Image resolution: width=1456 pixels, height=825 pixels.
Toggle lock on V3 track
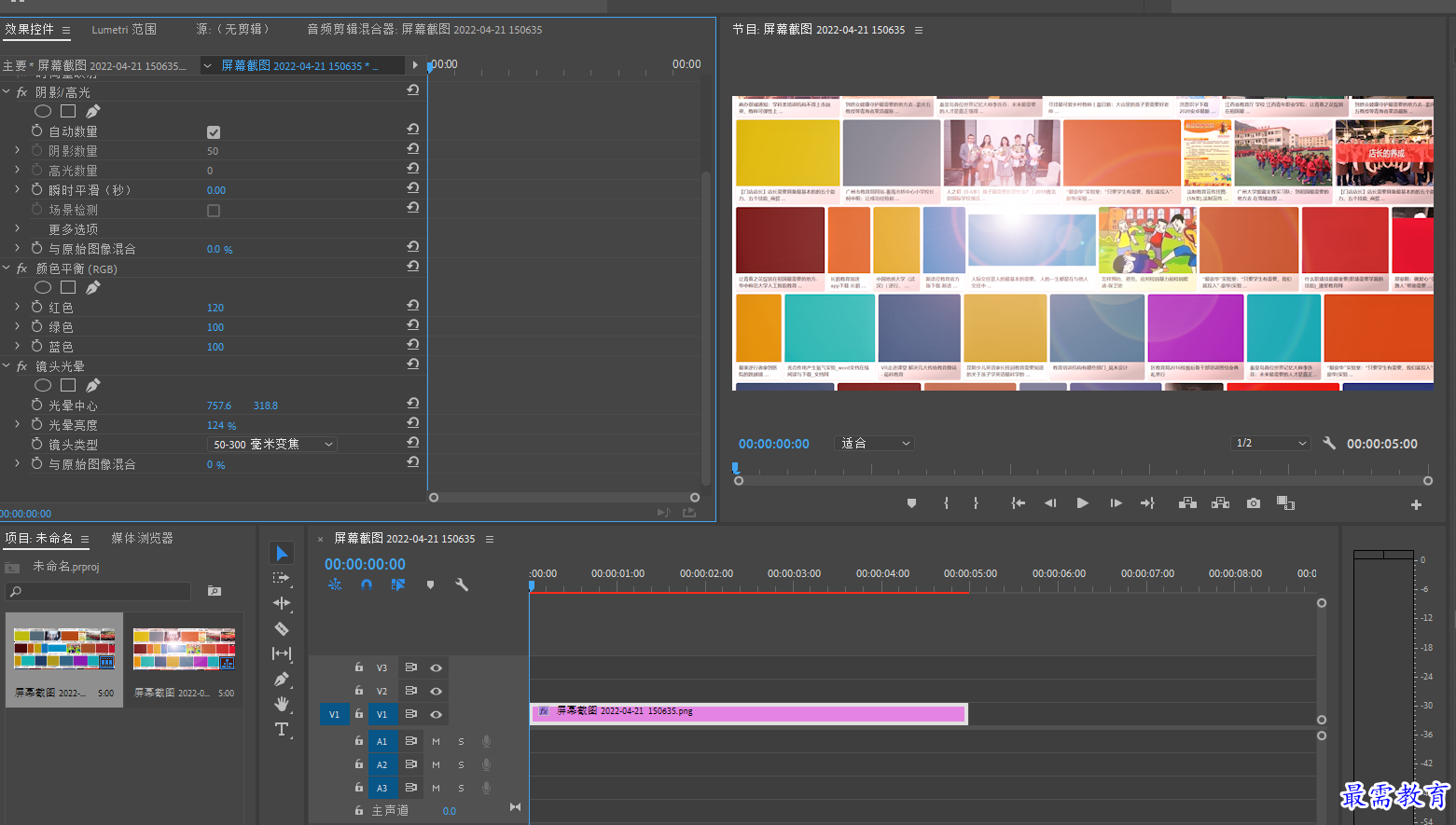coord(359,667)
